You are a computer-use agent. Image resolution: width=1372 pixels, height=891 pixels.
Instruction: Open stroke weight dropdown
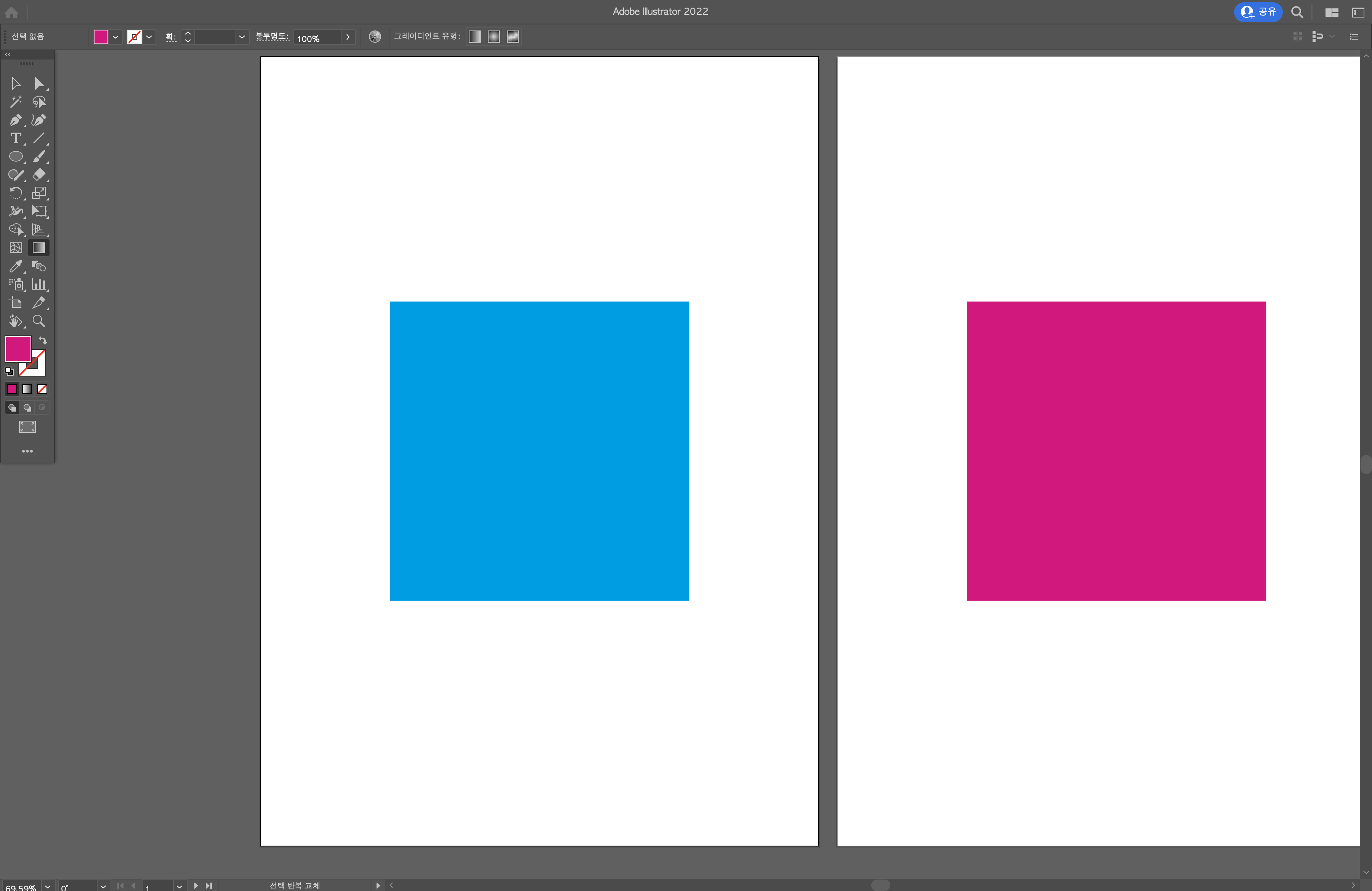pyautogui.click(x=242, y=37)
